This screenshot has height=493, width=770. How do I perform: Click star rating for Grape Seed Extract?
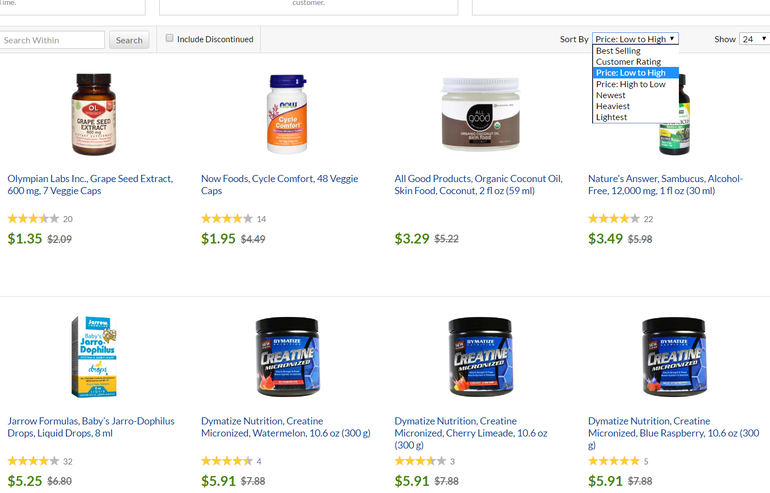33,219
